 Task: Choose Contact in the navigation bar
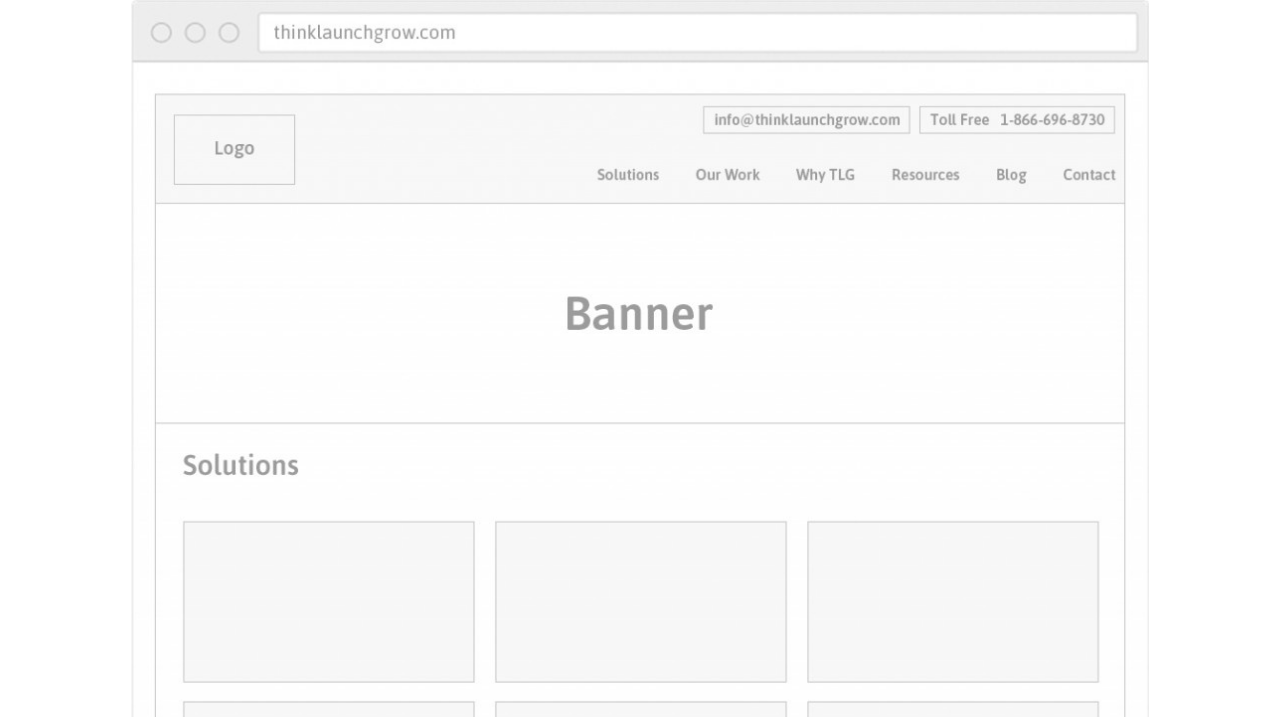(x=1089, y=175)
